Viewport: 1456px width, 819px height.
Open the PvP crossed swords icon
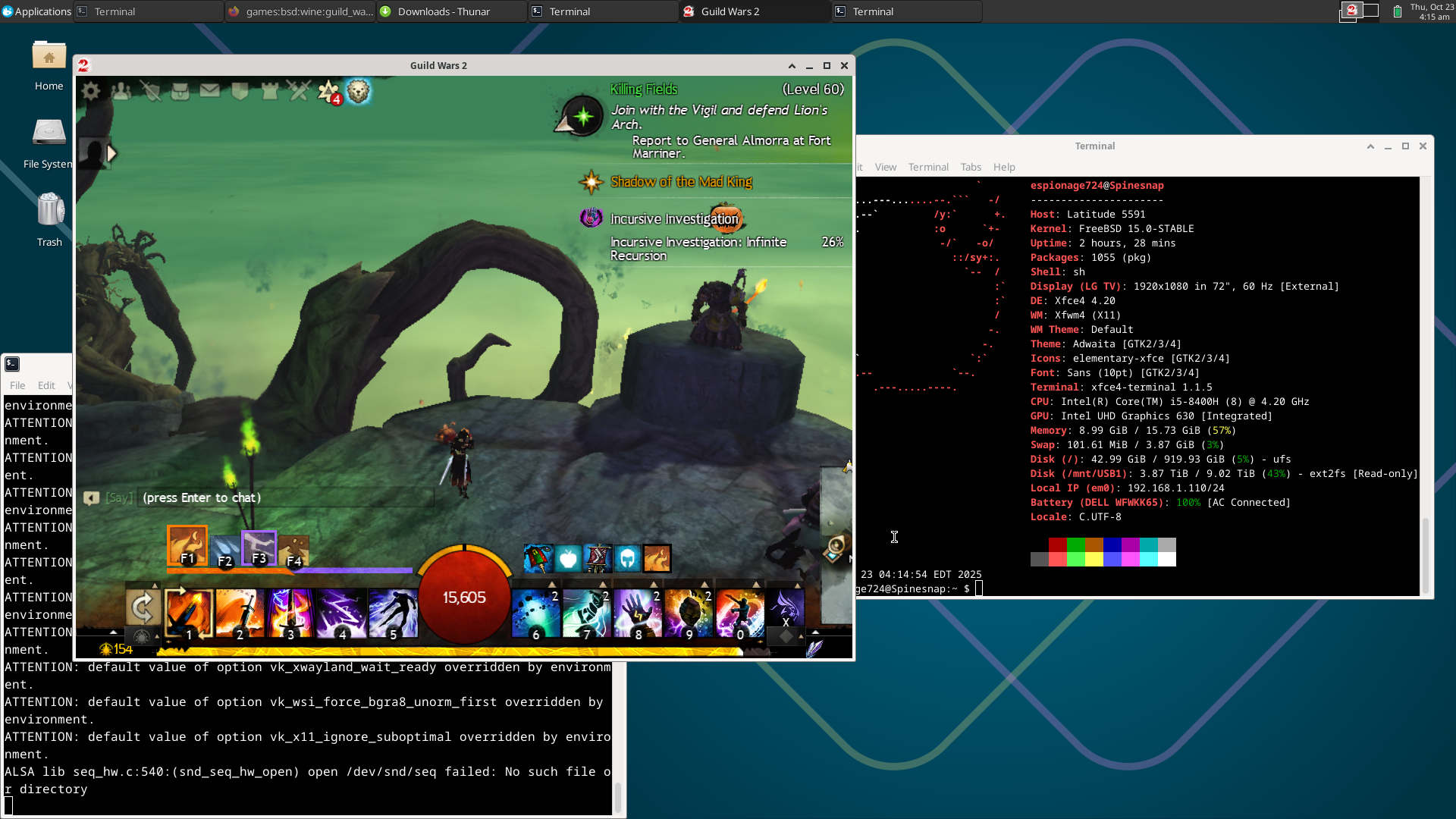(300, 92)
